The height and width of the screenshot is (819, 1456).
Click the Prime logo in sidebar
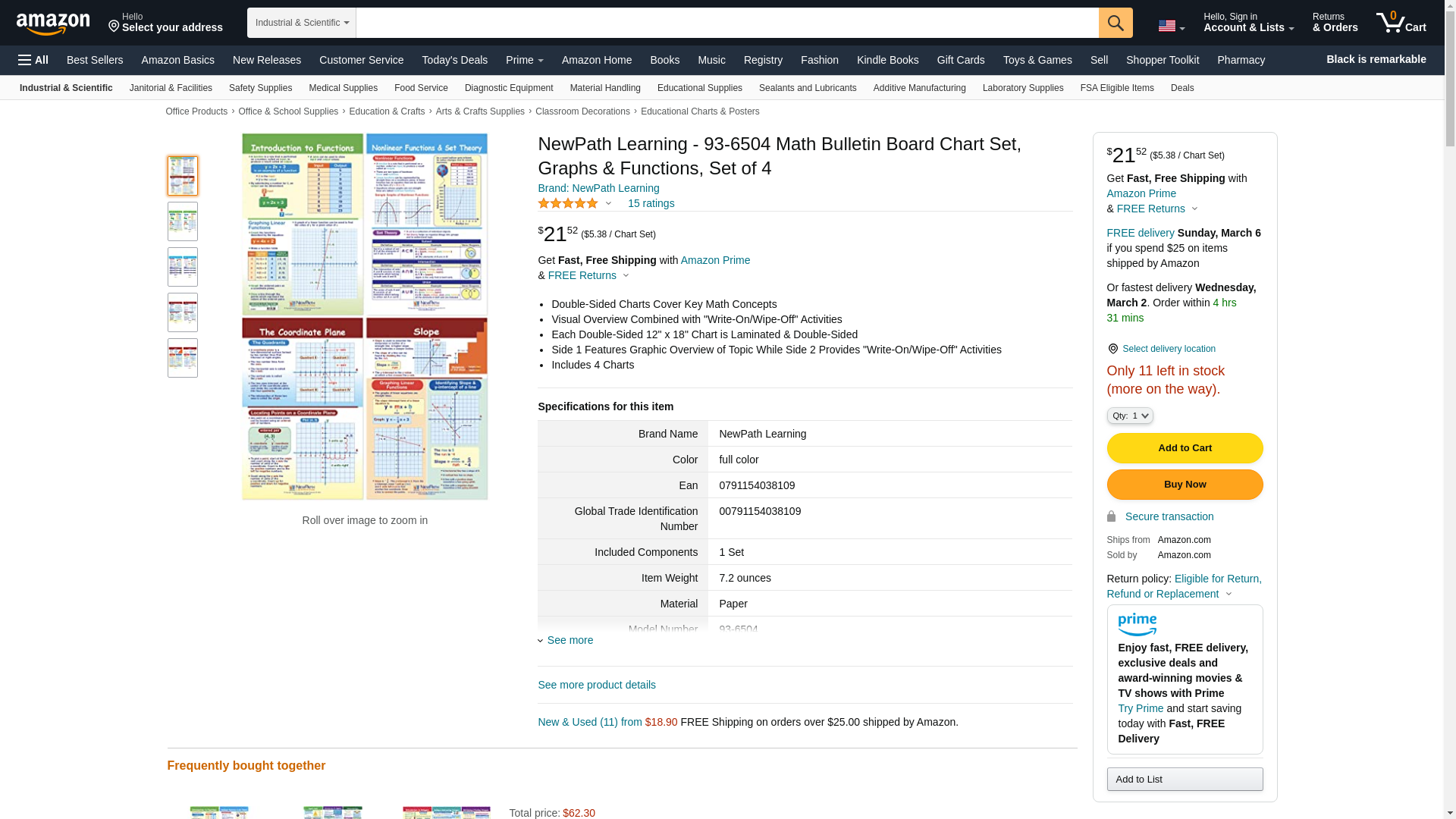[x=1137, y=624]
